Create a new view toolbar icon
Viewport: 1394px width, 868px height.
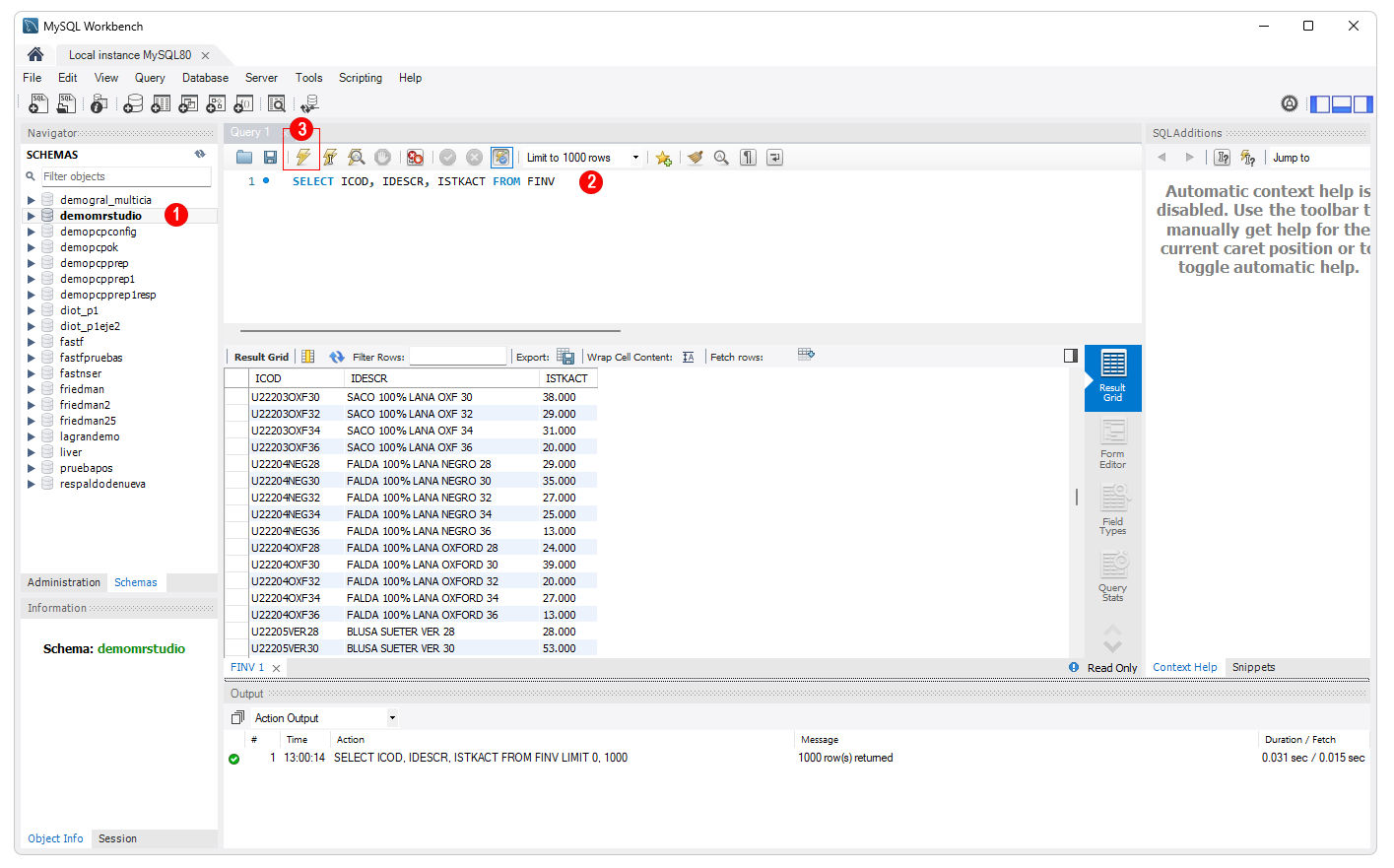pos(188,103)
